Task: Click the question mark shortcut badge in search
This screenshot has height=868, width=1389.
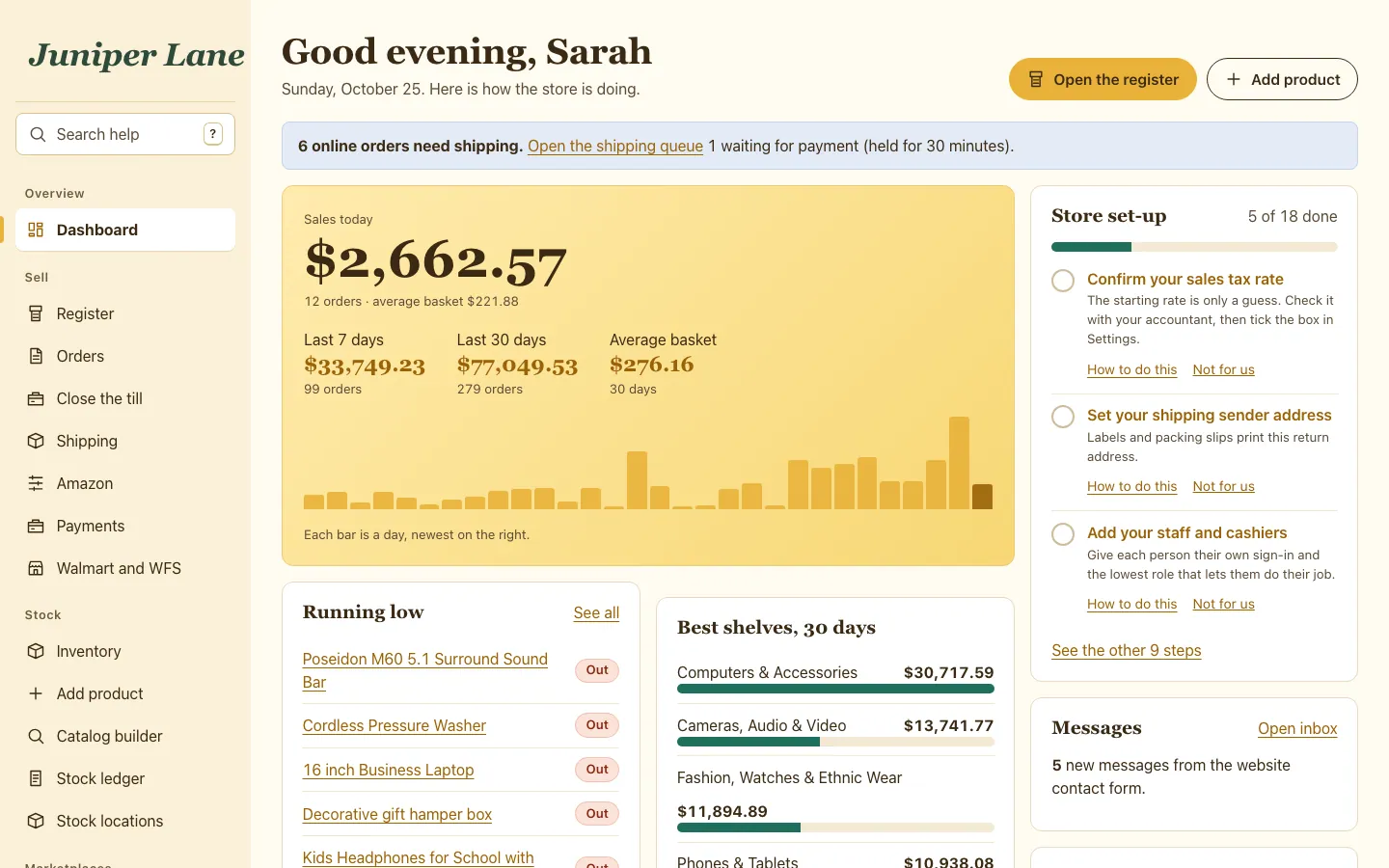Action: pyautogui.click(x=213, y=134)
